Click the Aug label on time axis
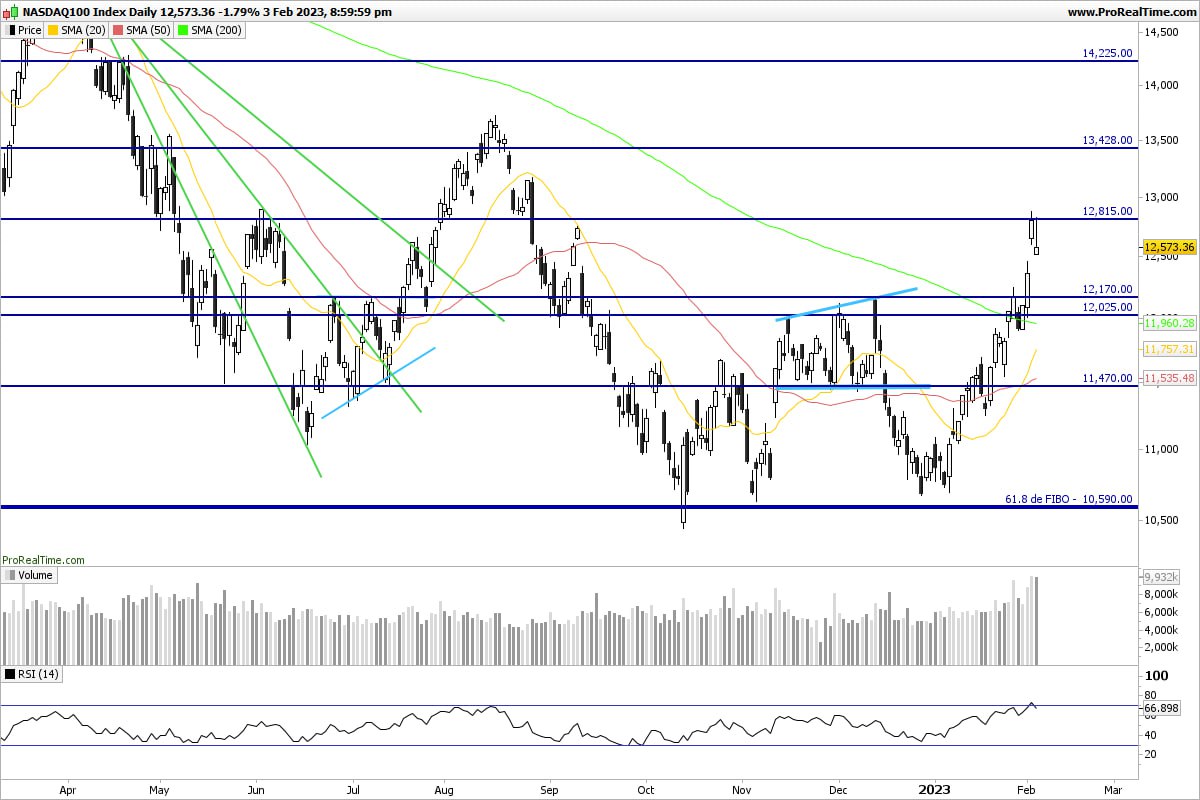This screenshot has width=1200, height=800. tap(446, 788)
